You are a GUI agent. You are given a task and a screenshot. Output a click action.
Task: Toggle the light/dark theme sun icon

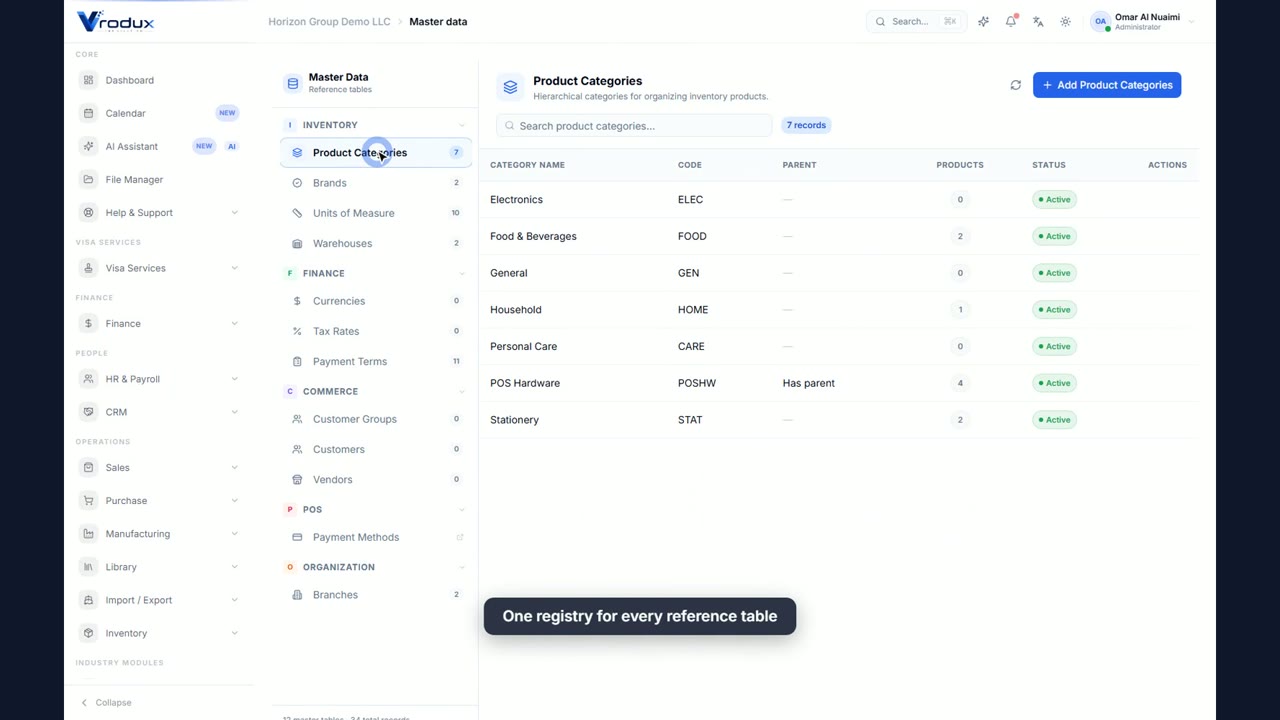tap(1065, 21)
